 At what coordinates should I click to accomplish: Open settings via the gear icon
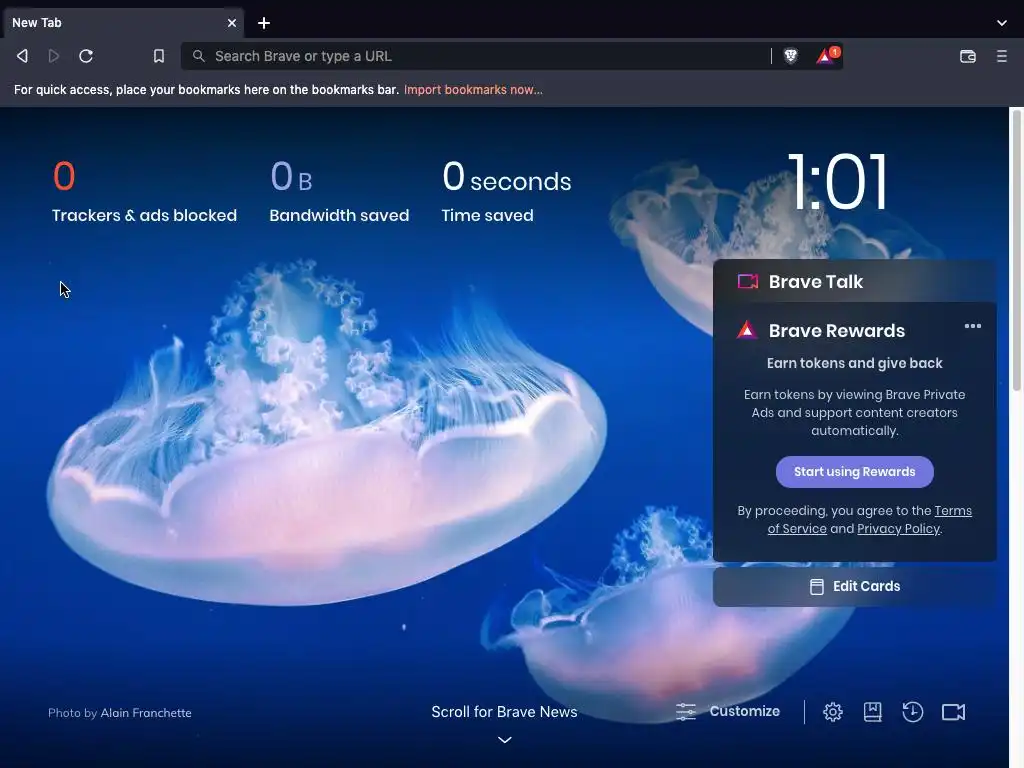pos(833,712)
